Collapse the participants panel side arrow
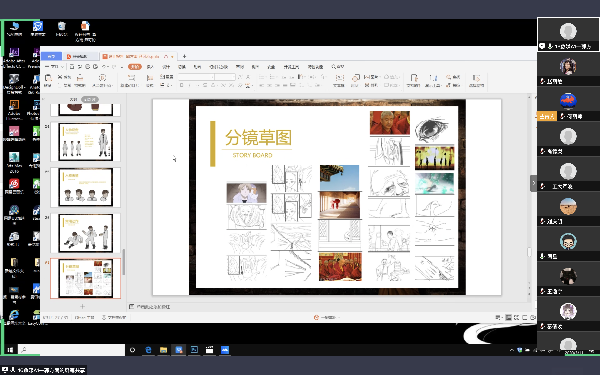 533,183
